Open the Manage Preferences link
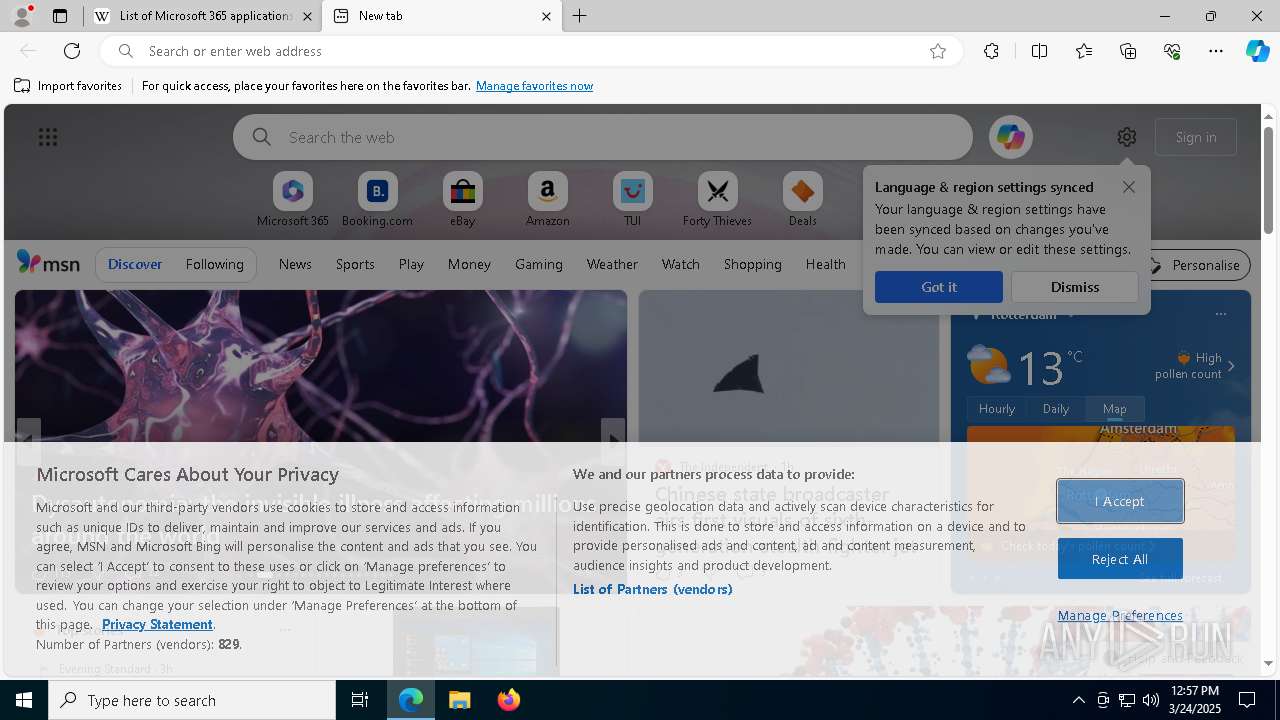Image resolution: width=1280 pixels, height=720 pixels. (x=1120, y=615)
